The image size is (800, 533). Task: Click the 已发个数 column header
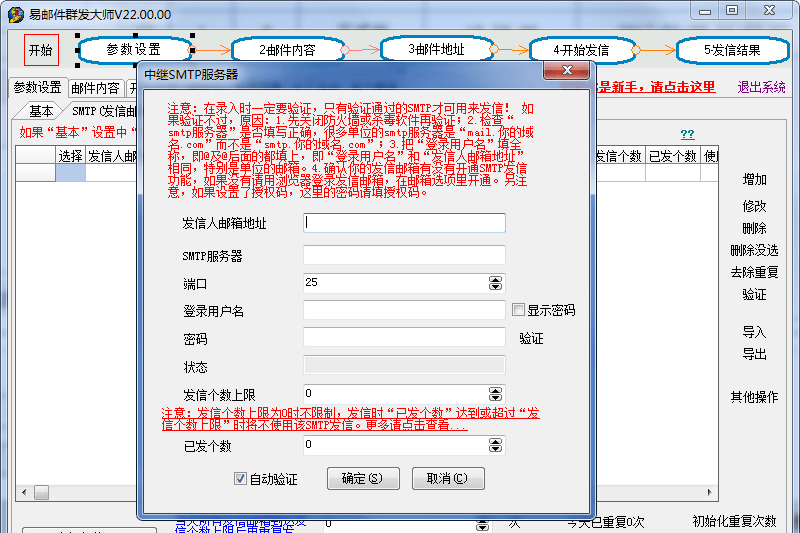672,156
